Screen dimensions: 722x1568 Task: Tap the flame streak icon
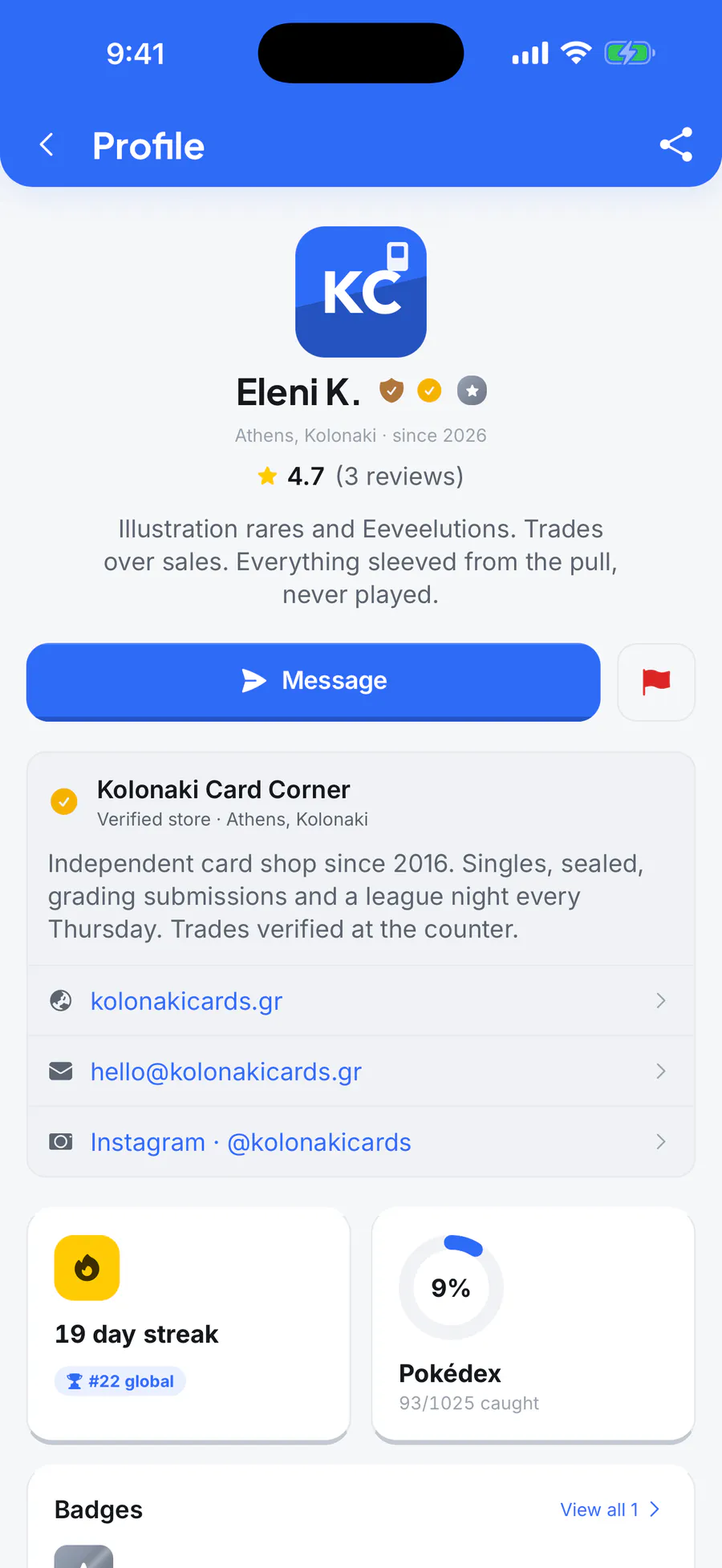coord(87,1268)
